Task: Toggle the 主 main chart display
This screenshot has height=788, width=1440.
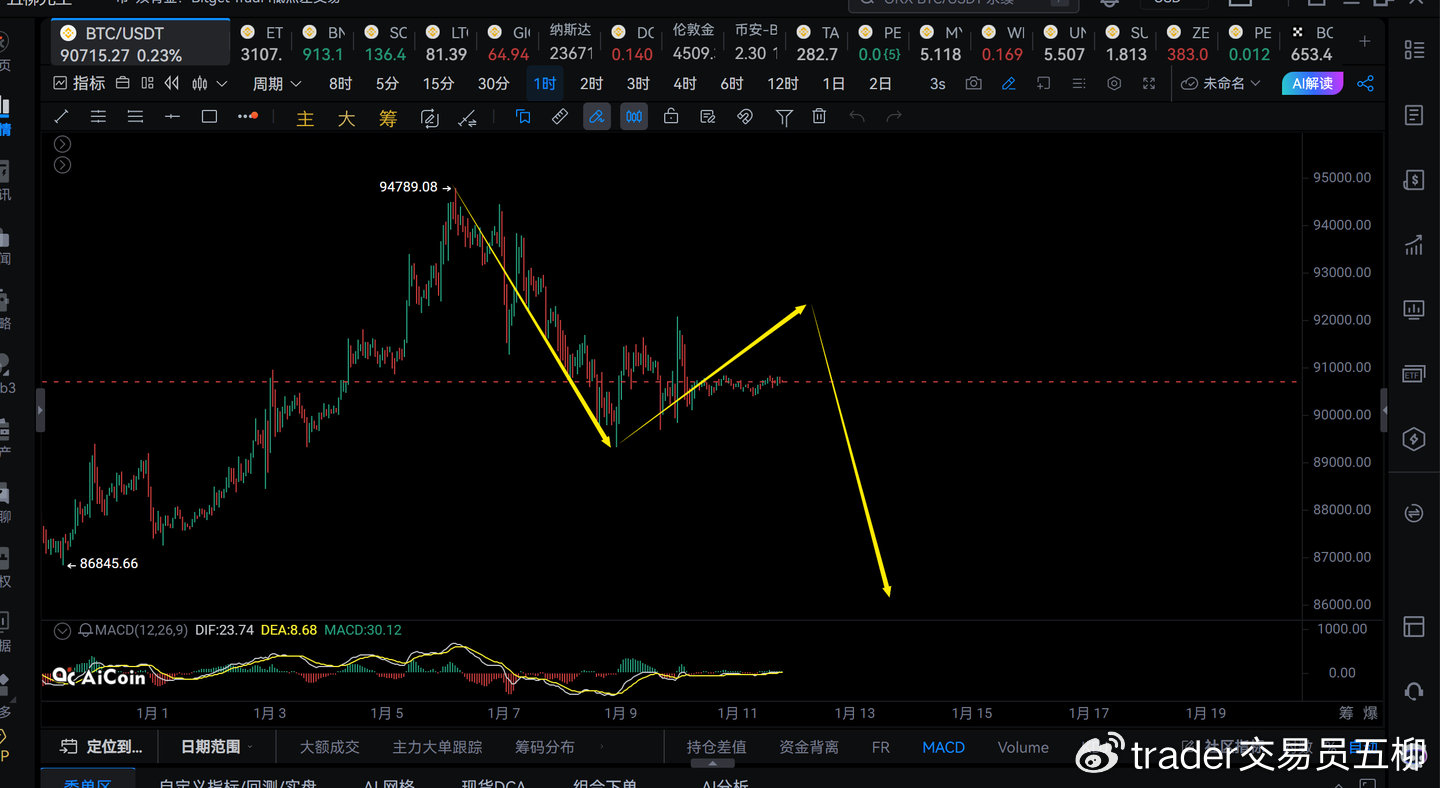Action: [304, 117]
